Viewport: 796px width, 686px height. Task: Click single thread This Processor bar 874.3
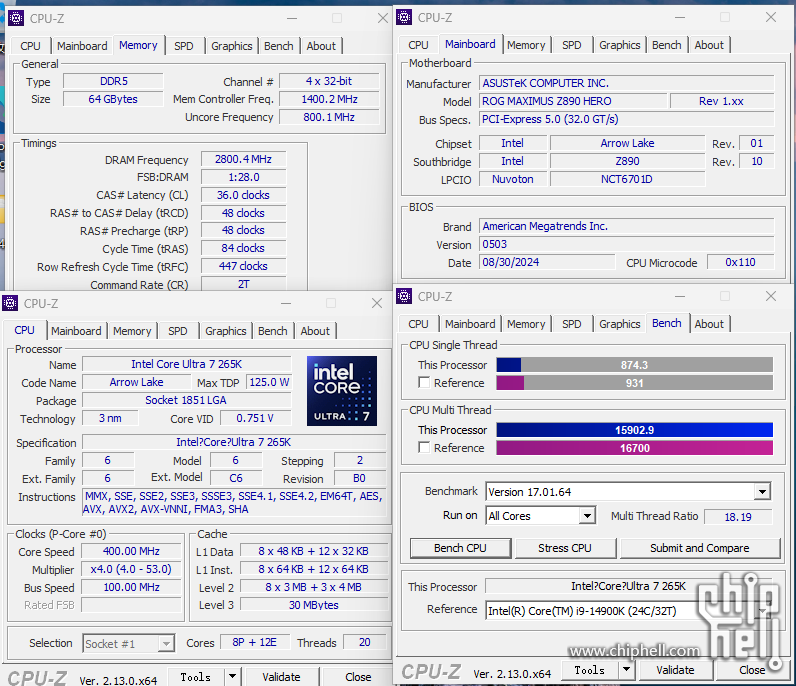click(x=635, y=365)
